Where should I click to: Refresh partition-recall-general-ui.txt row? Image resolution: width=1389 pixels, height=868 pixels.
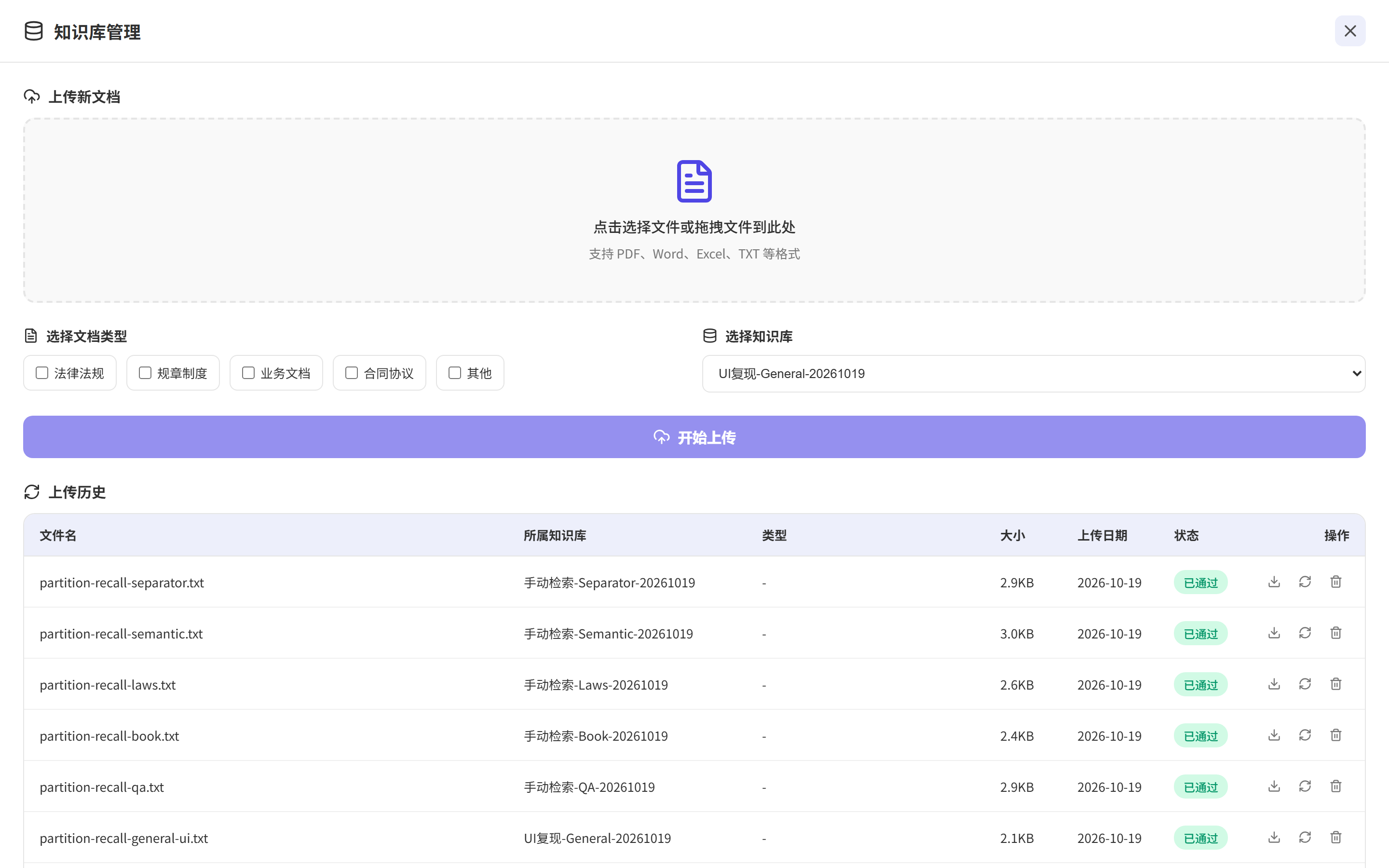point(1305,838)
